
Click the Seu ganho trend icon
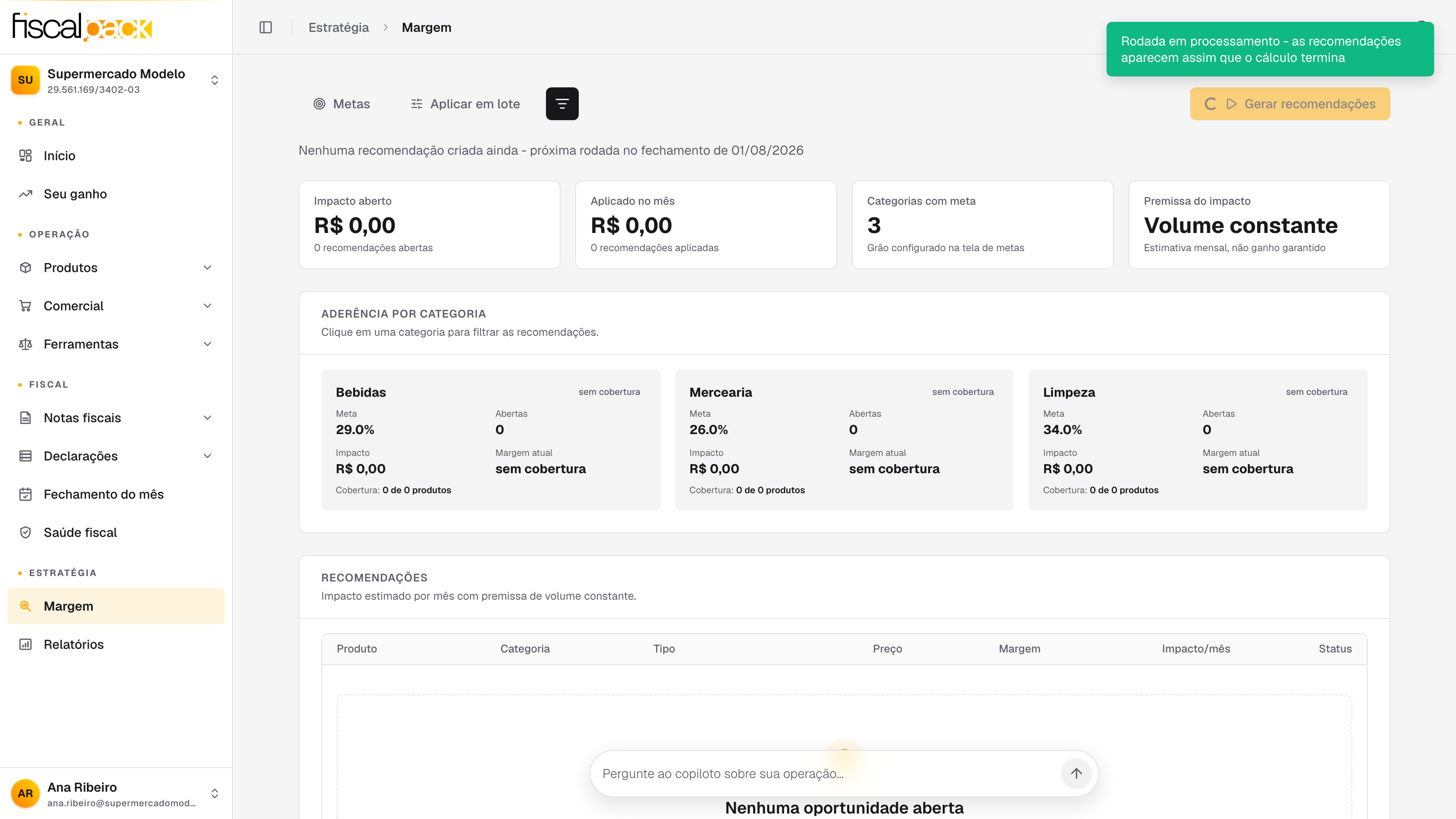tap(25, 194)
